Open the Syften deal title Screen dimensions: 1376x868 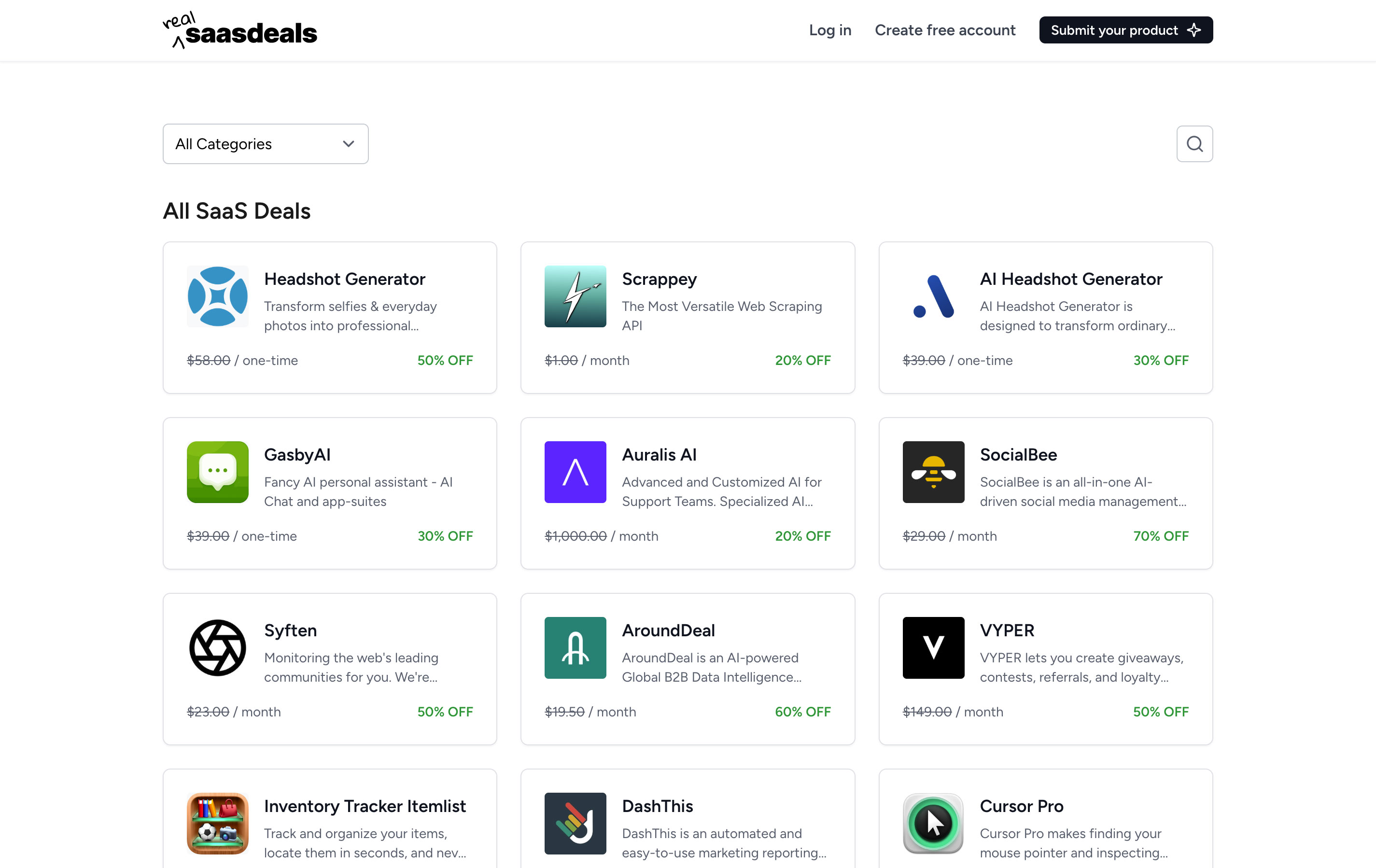[290, 630]
